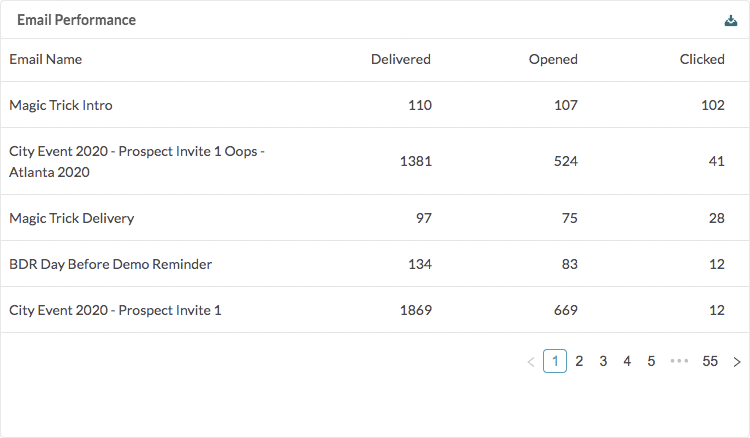The image size is (750, 438).
Task: Sort by Opened column header
Action: [x=553, y=59]
